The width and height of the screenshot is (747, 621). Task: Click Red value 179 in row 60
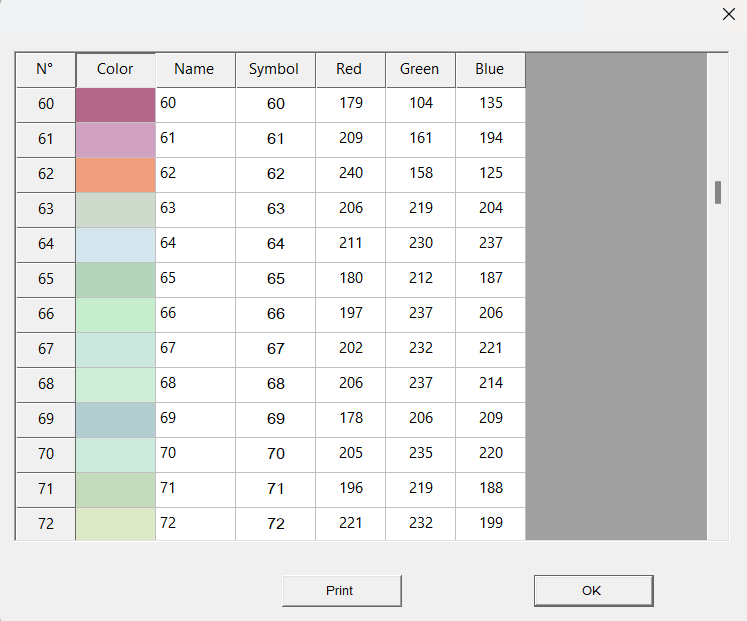coord(350,105)
